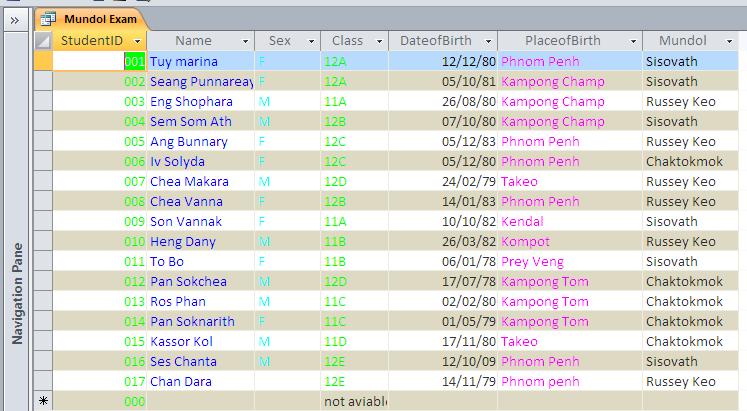Open the Class column filter dropdown
This screenshot has height=411, width=747.
tap(379, 41)
